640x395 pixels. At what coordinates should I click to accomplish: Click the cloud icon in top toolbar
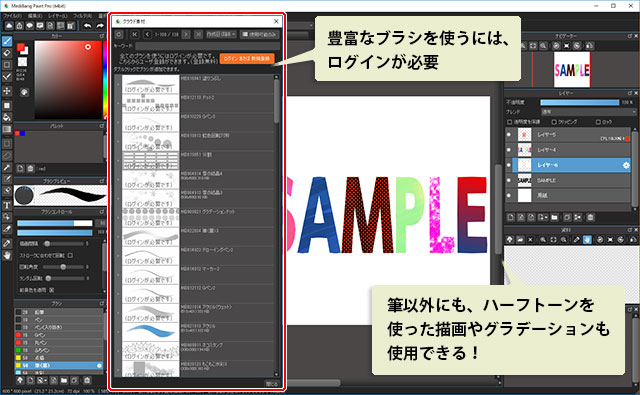coord(9,26)
